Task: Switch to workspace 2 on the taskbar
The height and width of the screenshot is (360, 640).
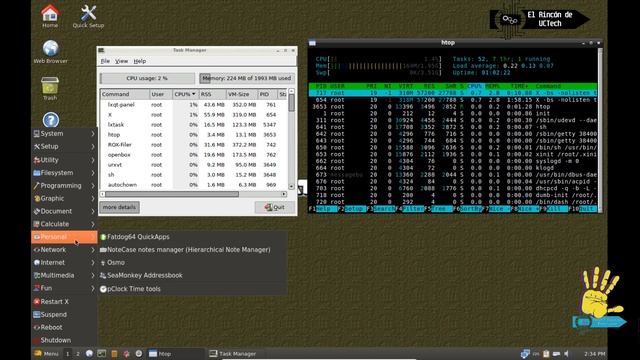Action: coord(78,353)
